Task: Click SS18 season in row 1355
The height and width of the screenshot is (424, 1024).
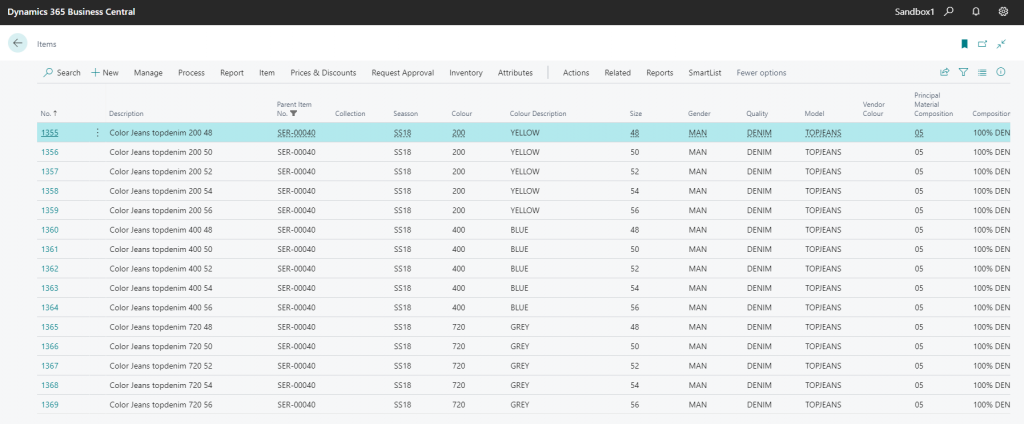Action: 403,133
